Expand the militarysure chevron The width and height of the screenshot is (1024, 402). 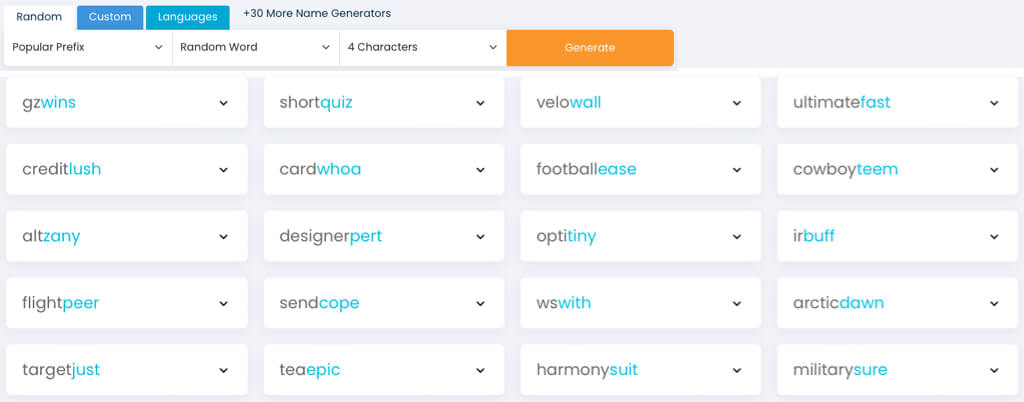[x=994, y=371]
